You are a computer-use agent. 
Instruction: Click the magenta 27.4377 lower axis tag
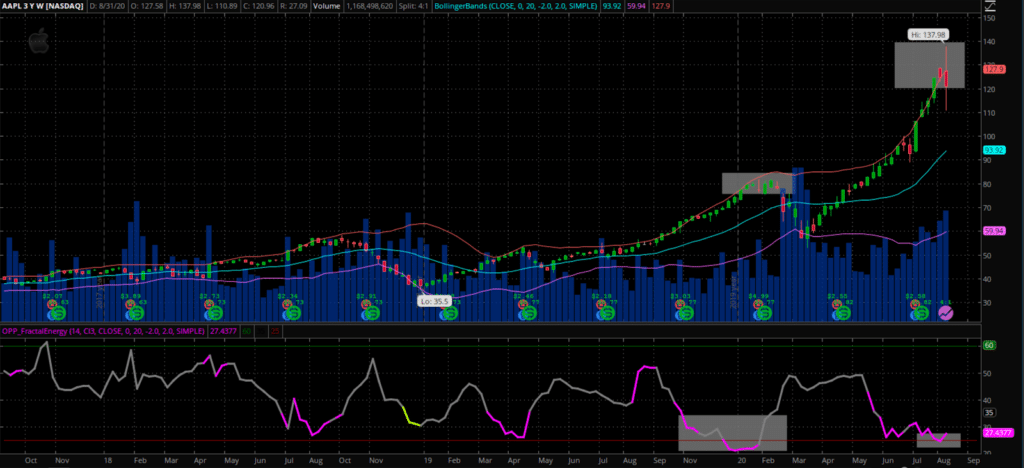[x=997, y=433]
